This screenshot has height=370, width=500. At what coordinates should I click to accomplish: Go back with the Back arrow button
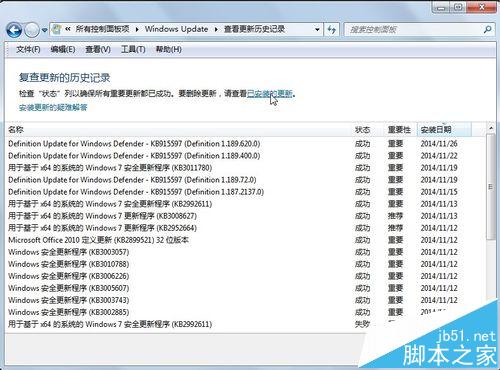pos(14,30)
